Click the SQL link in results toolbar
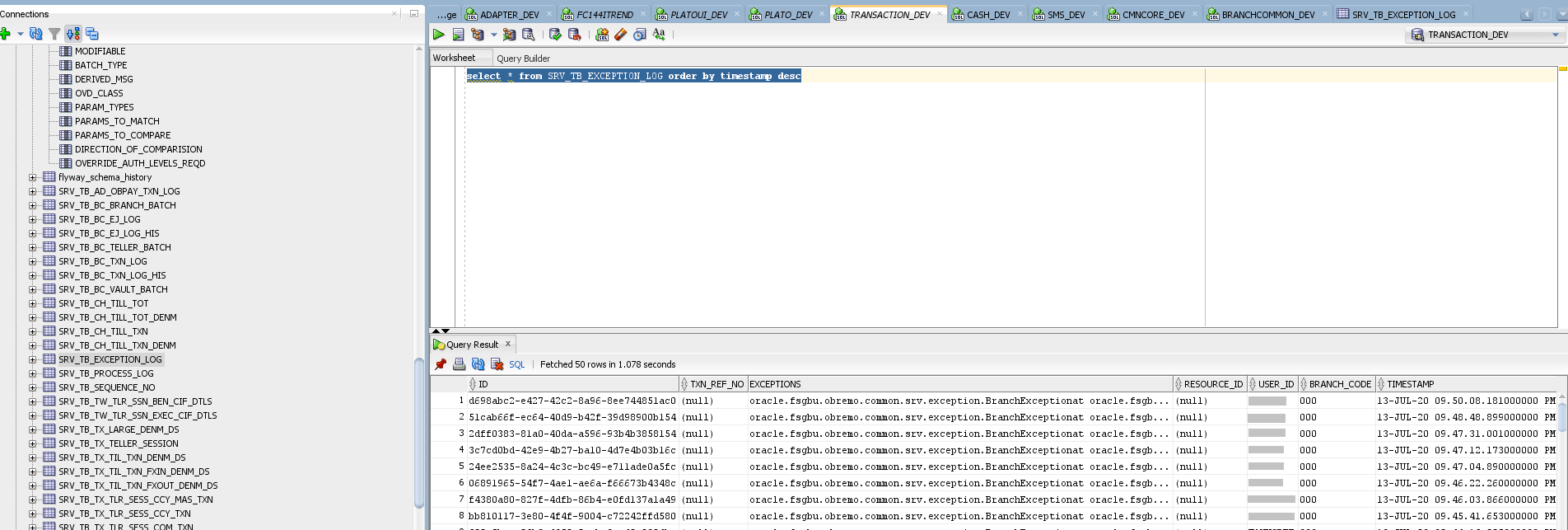This screenshot has height=530, width=1568. pos(516,364)
